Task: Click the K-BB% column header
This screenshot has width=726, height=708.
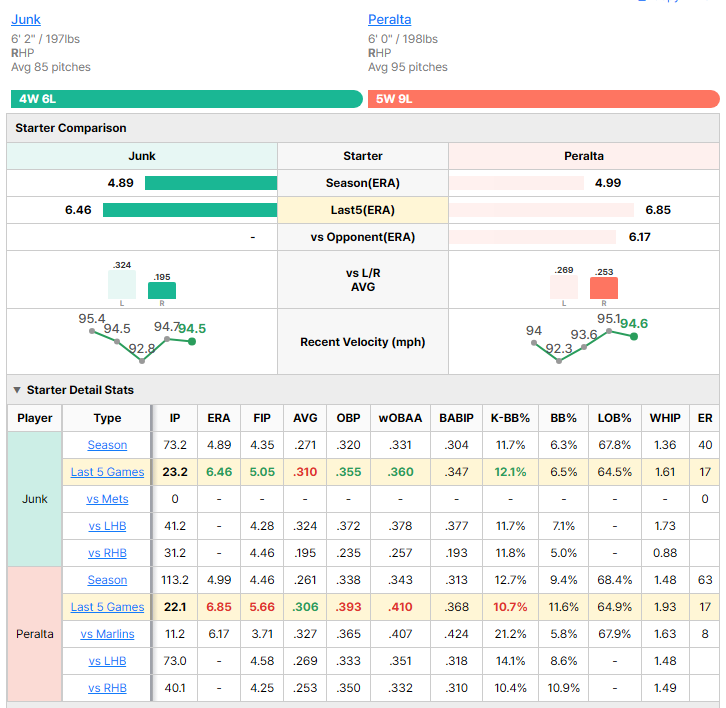Action: pyautogui.click(x=510, y=418)
